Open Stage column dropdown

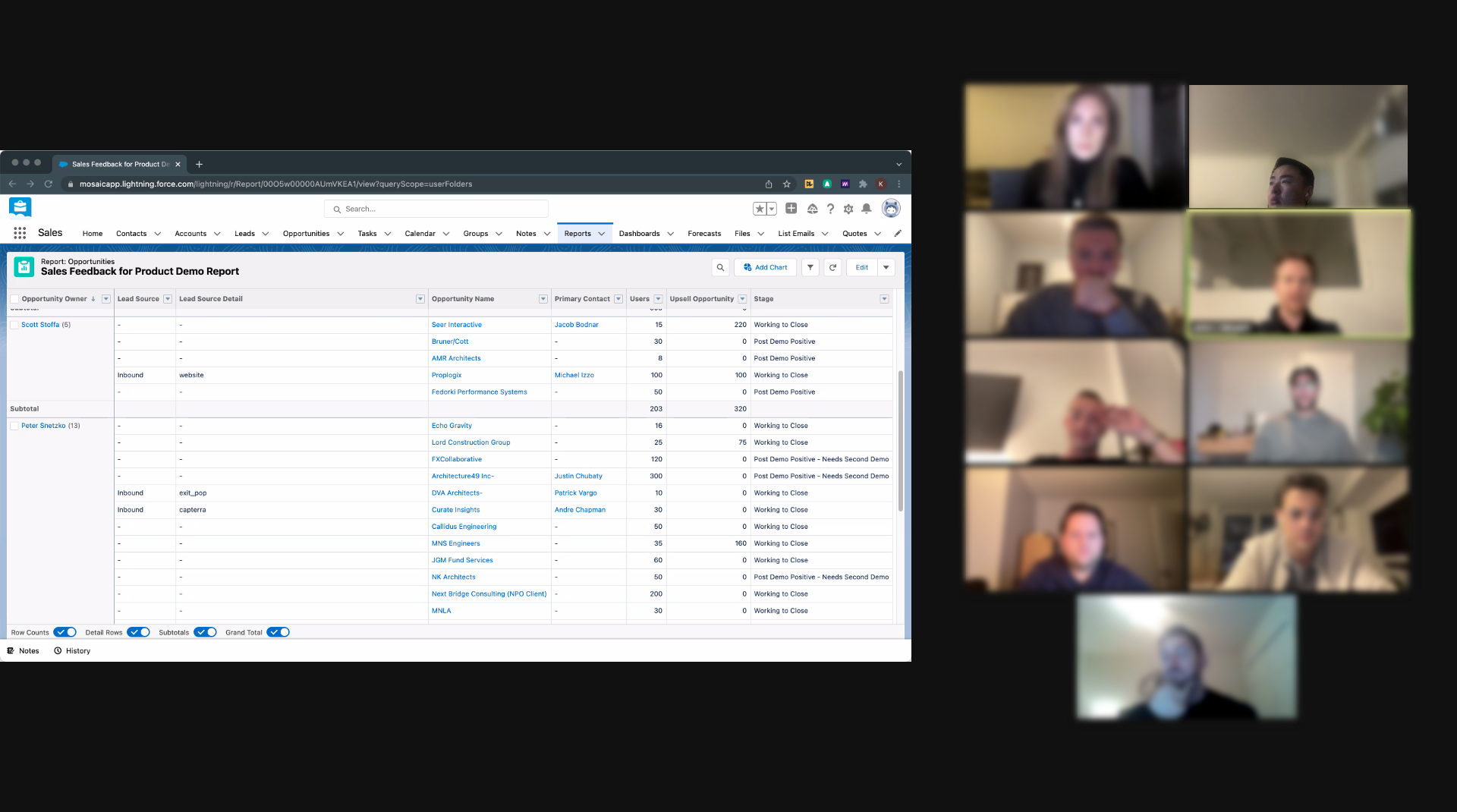tap(884, 299)
